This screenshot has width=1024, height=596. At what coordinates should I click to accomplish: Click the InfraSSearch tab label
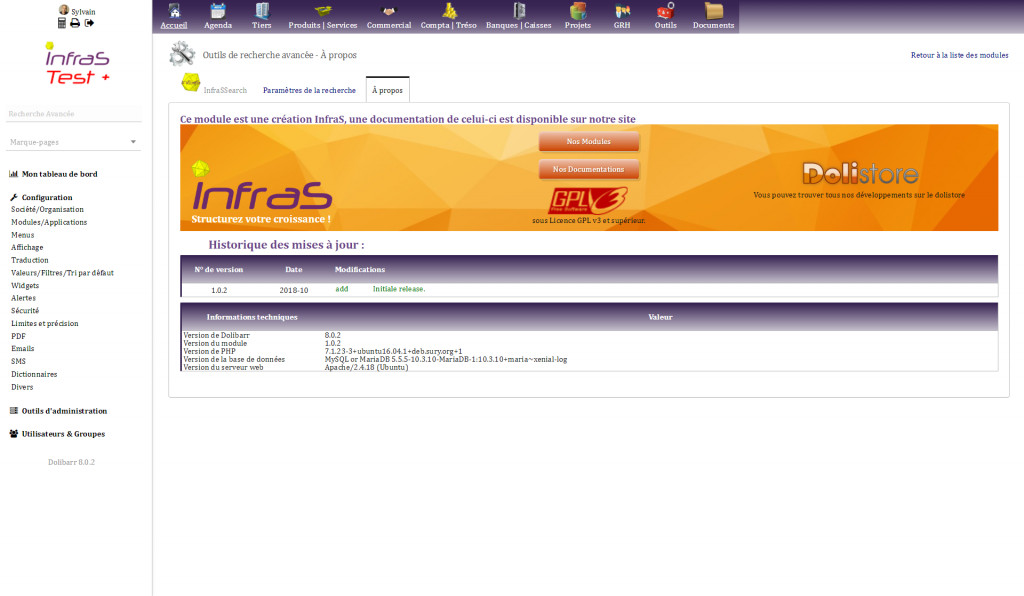[x=225, y=90]
